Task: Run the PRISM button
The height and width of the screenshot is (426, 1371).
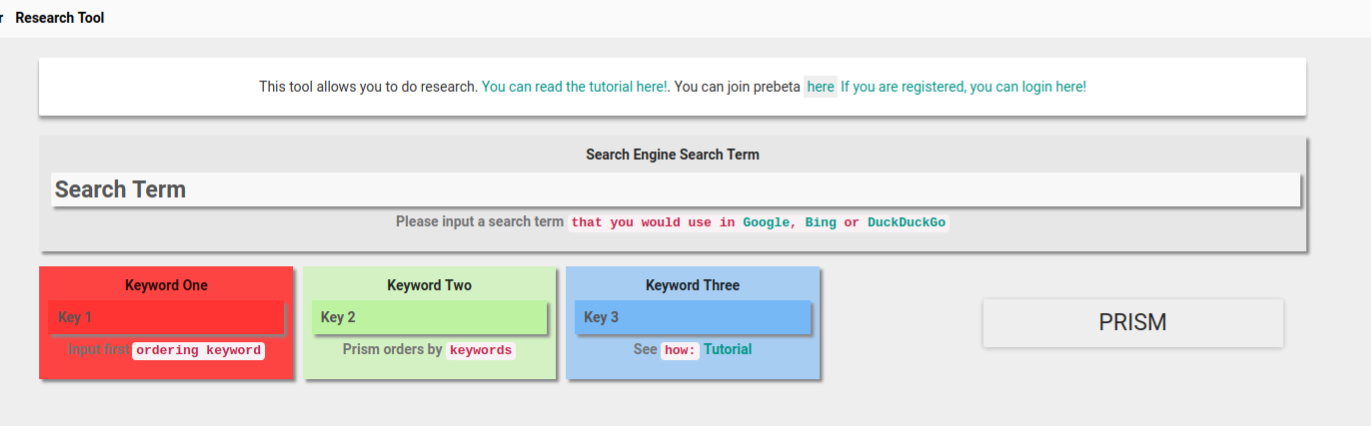Action: coord(1133,323)
